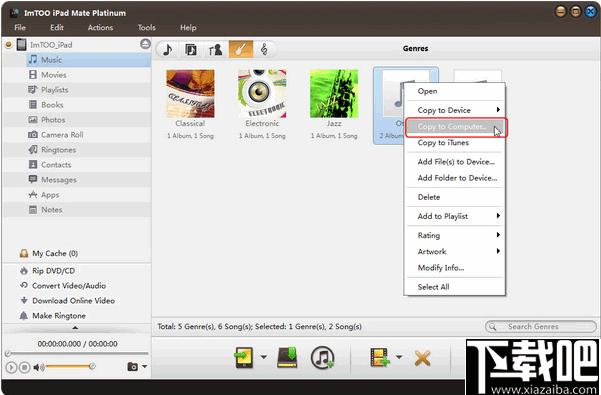Click the Search Genres field
This screenshot has height=395, width=601.
[x=540, y=326]
